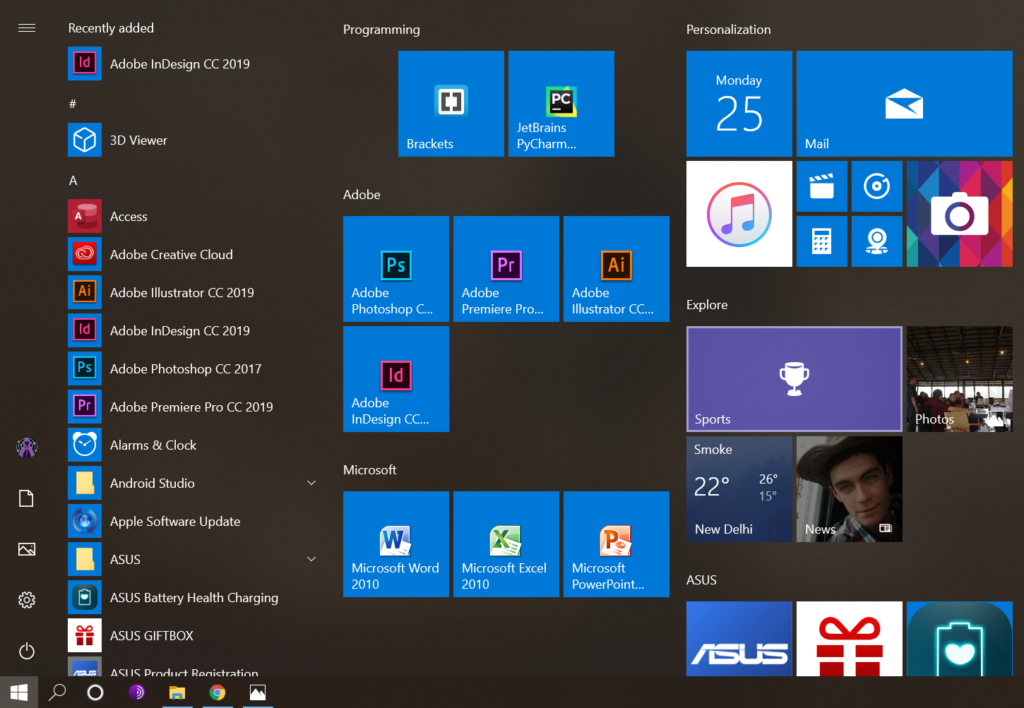Open the Maps webcam-pin tile
Image resolution: width=1024 pixels, height=708 pixels.
tap(876, 242)
